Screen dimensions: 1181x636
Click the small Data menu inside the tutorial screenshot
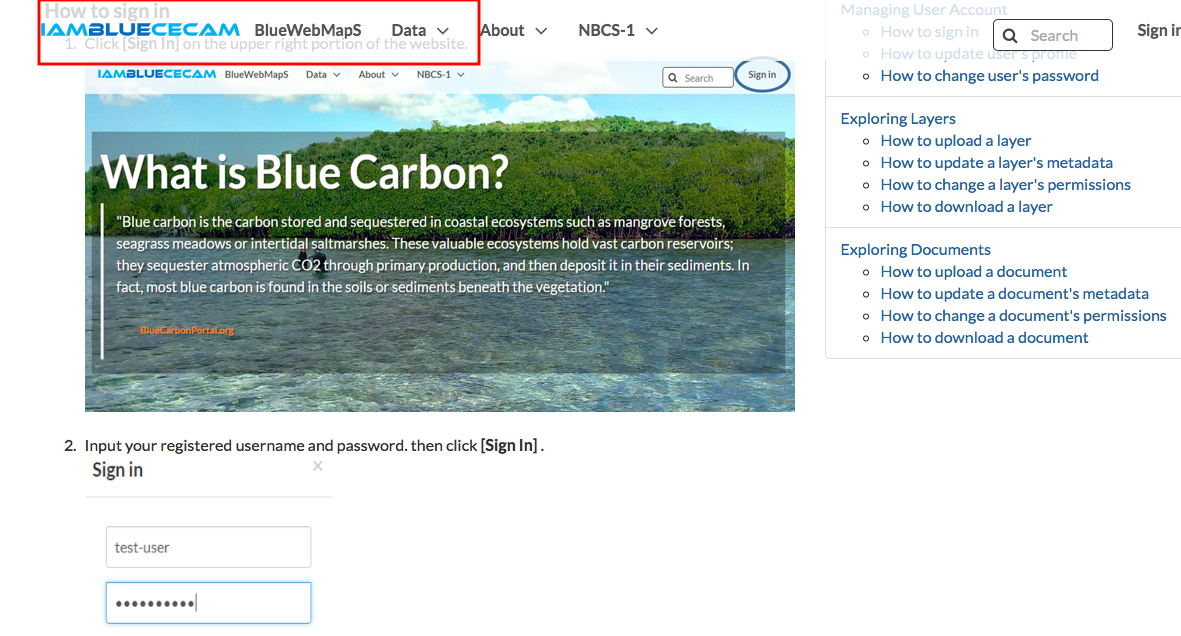point(323,75)
